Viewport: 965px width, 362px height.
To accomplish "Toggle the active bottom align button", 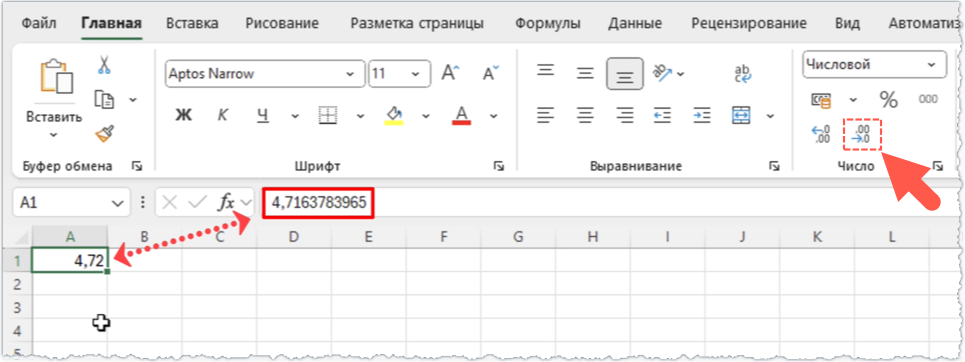I will coord(625,74).
